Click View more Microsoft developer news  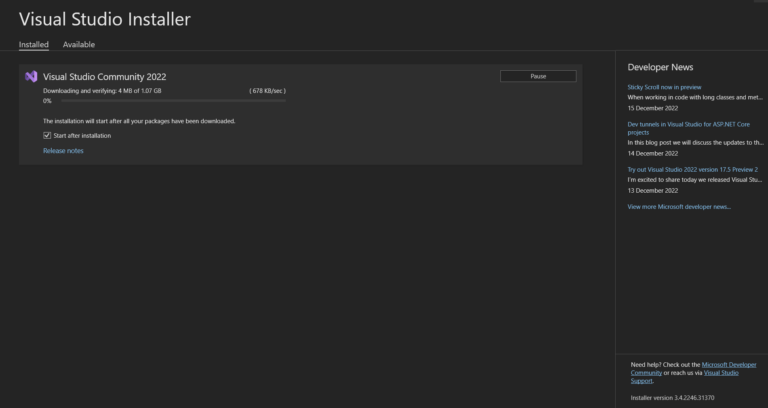click(679, 207)
